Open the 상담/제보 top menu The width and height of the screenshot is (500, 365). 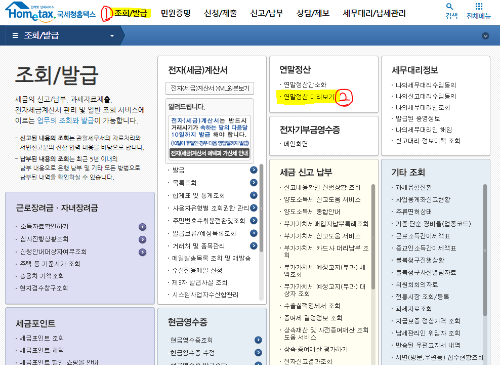click(x=313, y=13)
